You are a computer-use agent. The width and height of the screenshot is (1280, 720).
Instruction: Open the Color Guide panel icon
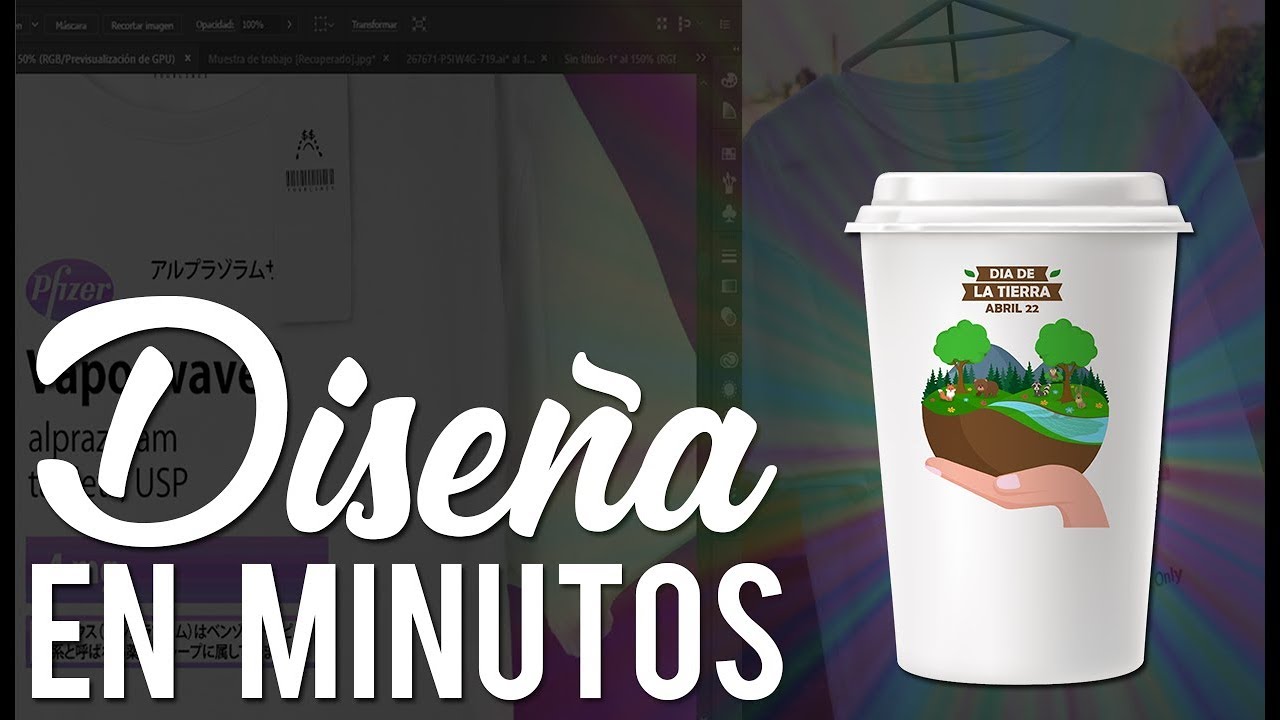tap(729, 110)
